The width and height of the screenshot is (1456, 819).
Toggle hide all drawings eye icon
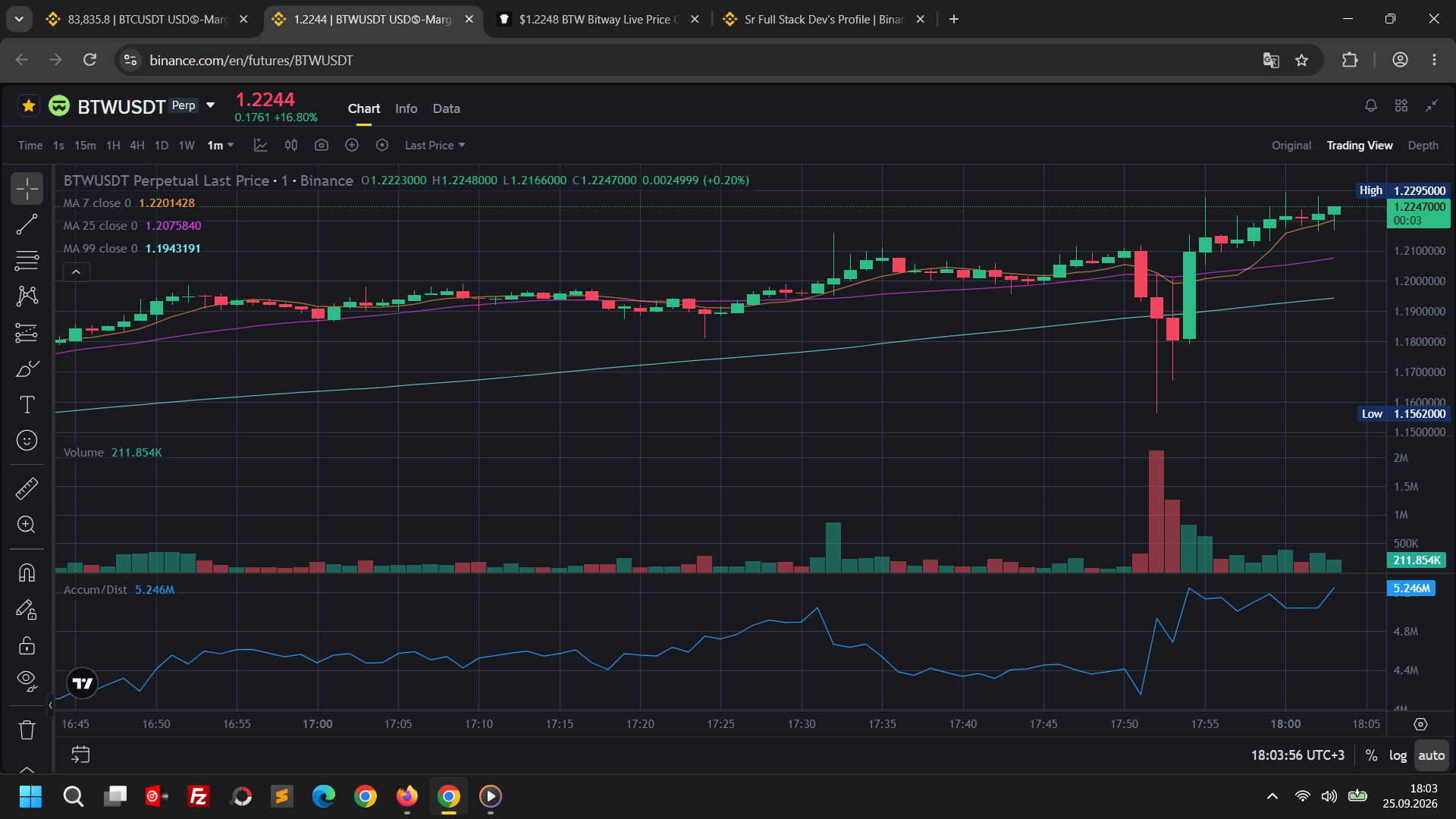coord(27,680)
